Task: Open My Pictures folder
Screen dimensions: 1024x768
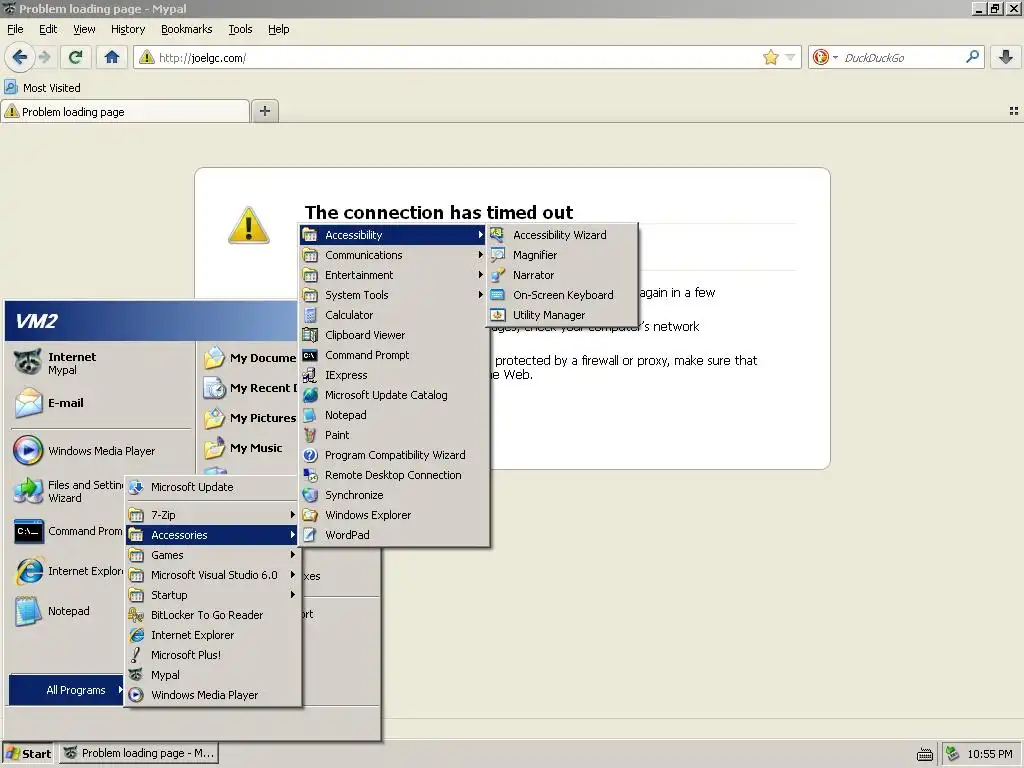Action: tap(249, 418)
